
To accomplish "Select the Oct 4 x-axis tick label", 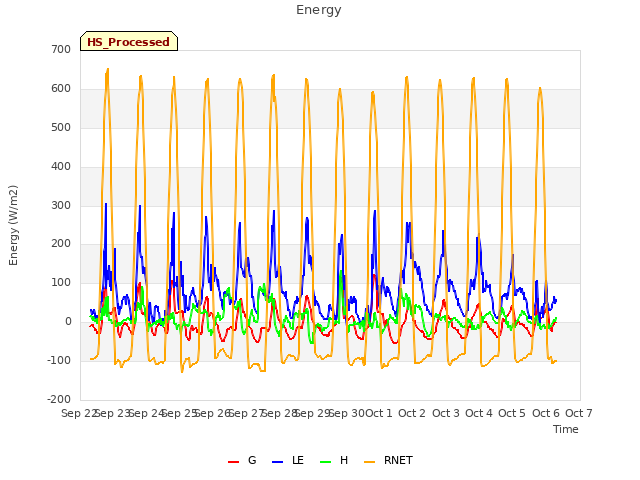I will [478, 413].
